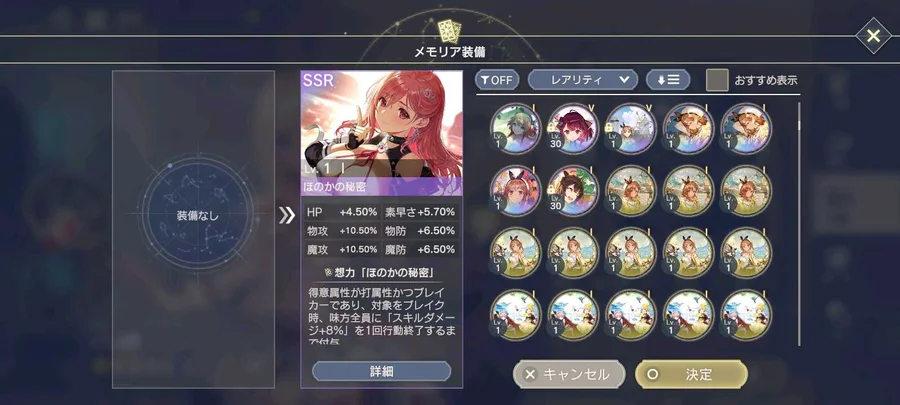Viewport: 900px width, 405px height.
Task: Select the first memoria icon in third row
Action: point(515,253)
